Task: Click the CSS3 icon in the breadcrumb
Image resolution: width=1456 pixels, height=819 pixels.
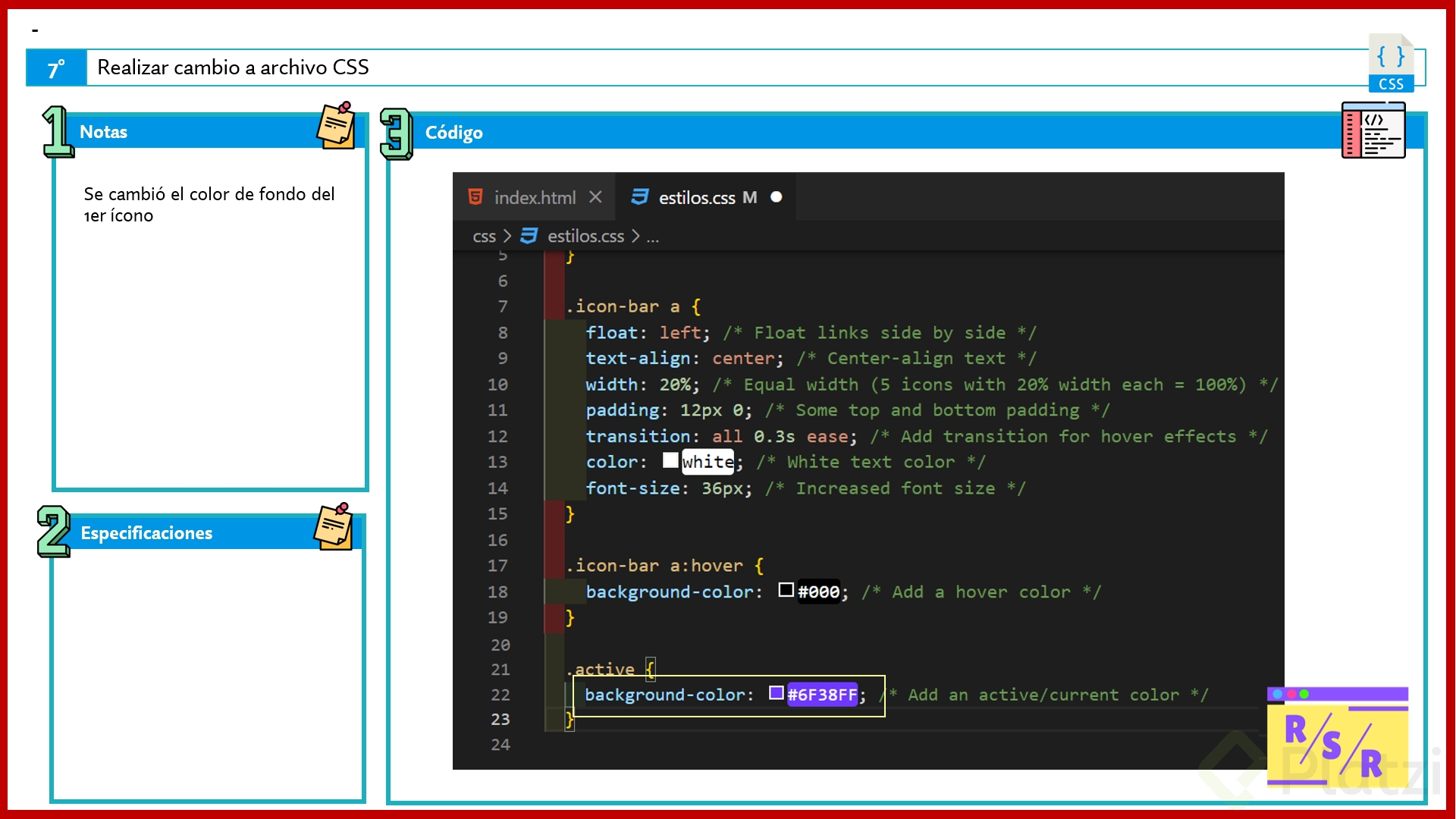Action: [x=529, y=236]
